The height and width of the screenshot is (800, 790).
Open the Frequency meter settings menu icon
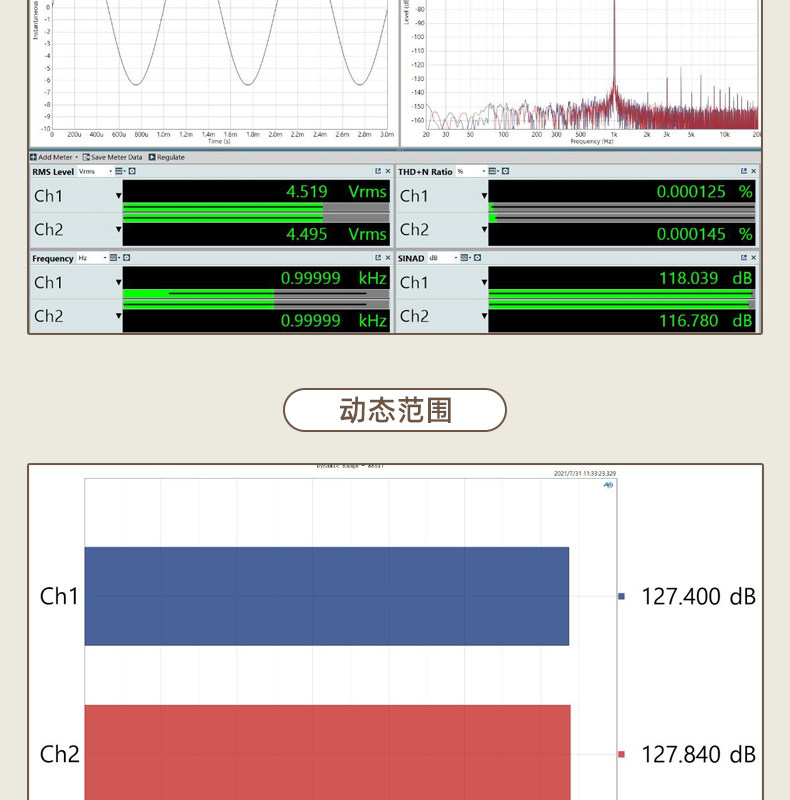(114, 258)
